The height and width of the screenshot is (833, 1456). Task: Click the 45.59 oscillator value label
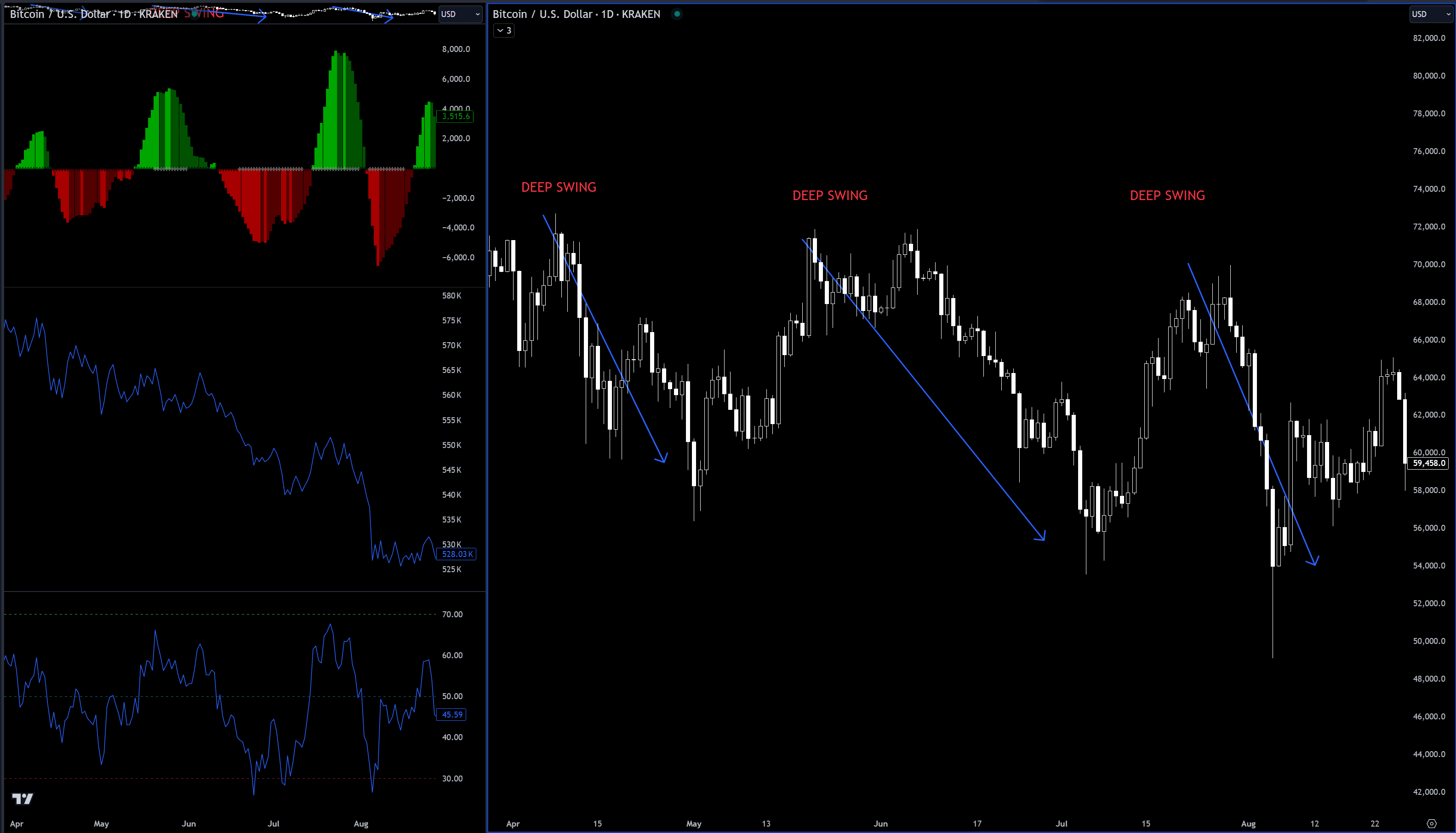pos(451,714)
